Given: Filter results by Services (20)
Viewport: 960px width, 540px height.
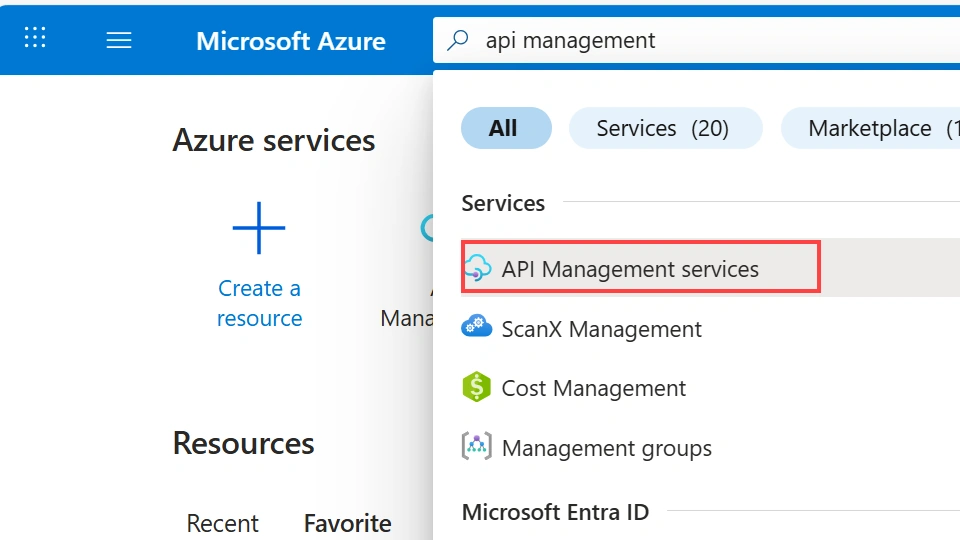Looking at the screenshot, I should 666,128.
